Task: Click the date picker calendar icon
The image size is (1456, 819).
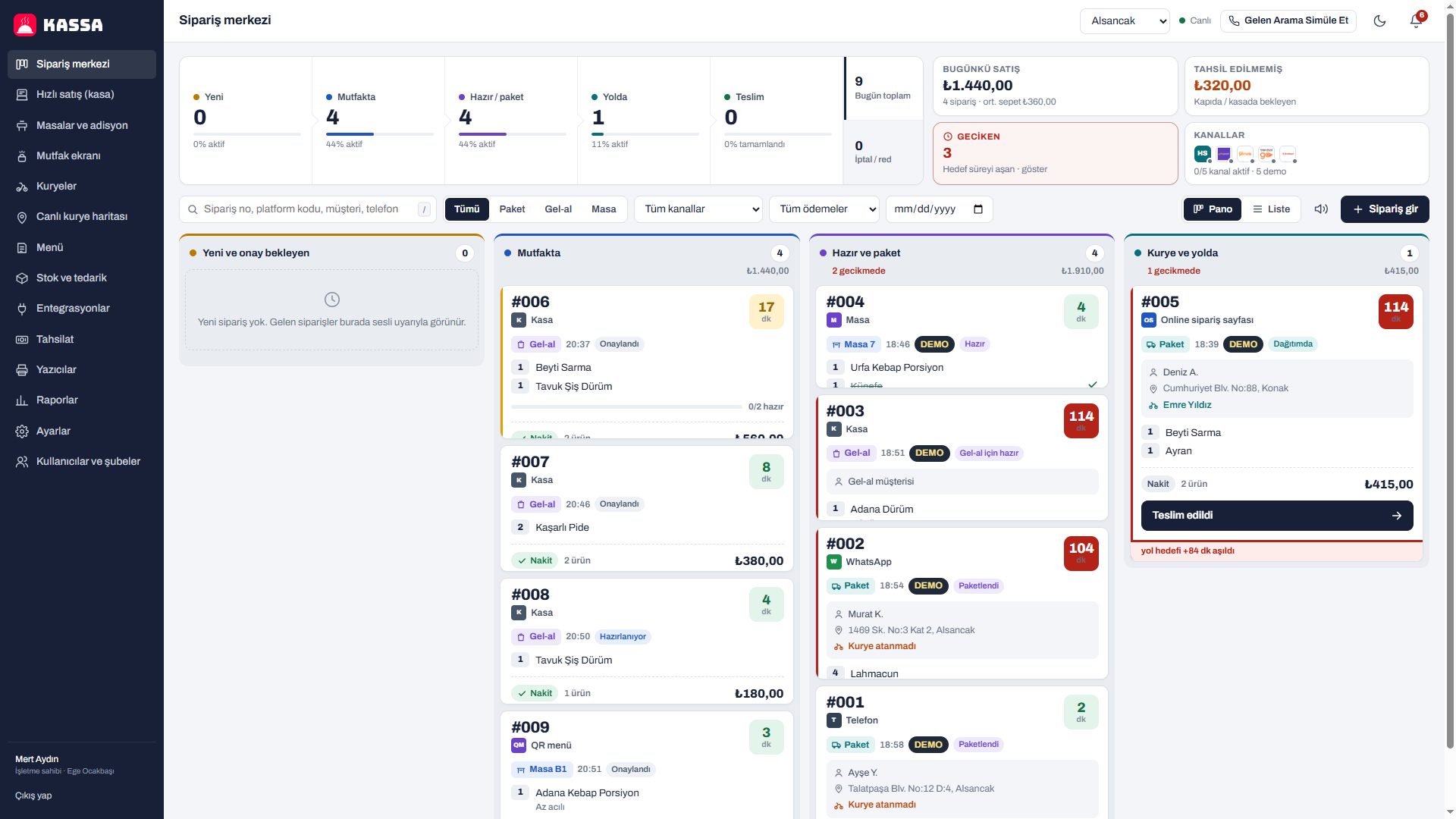Action: tap(978, 209)
